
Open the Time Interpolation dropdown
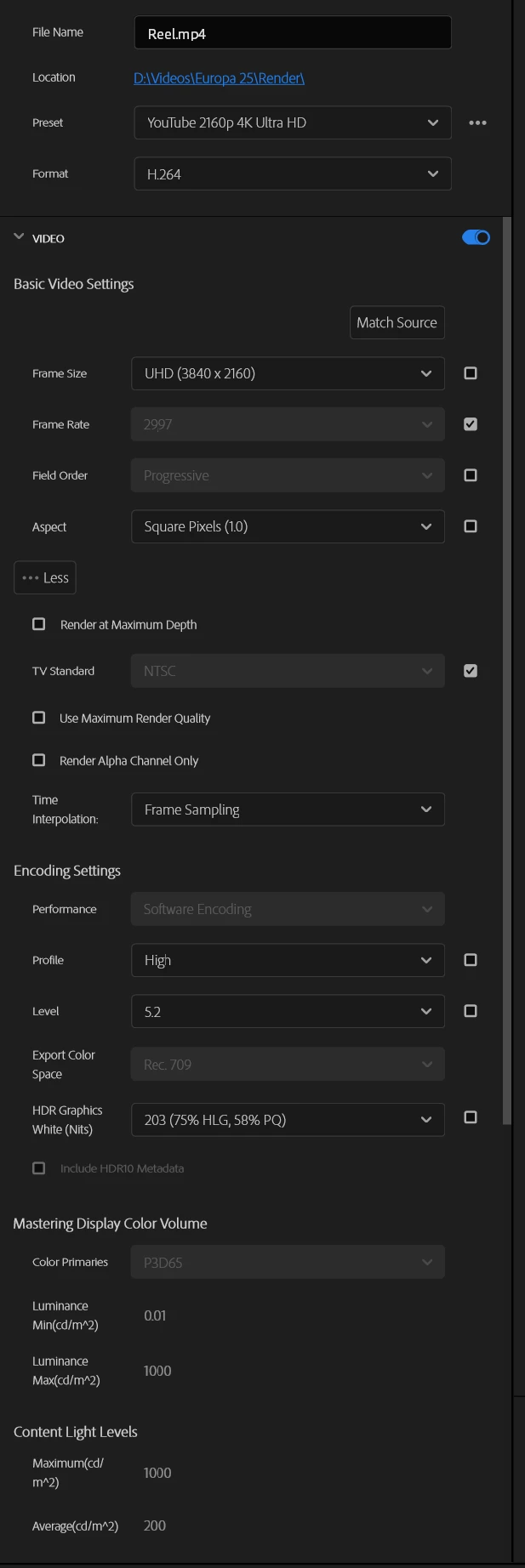[288, 810]
